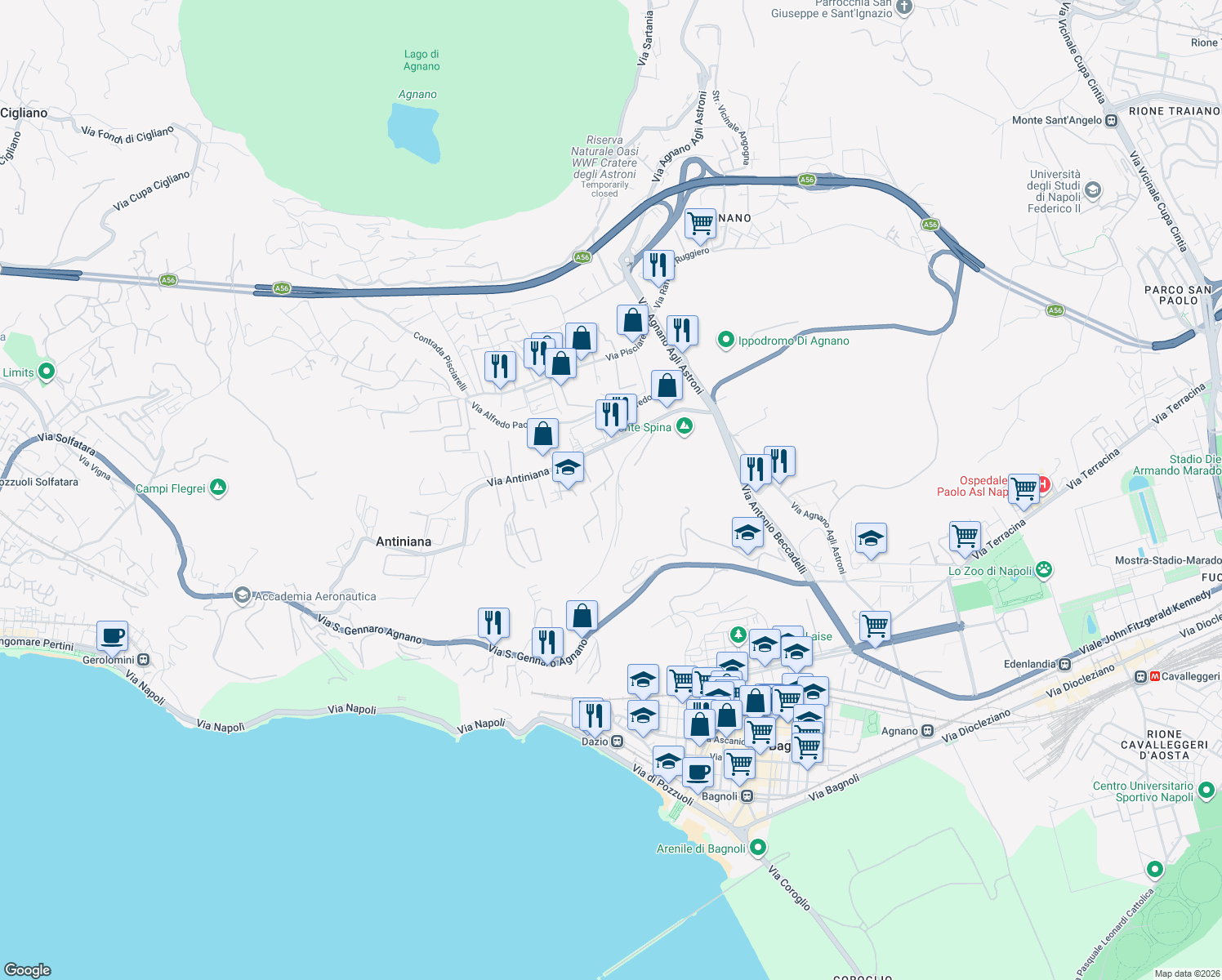Click the marker for Accademia Aeronautica

pyautogui.click(x=241, y=596)
